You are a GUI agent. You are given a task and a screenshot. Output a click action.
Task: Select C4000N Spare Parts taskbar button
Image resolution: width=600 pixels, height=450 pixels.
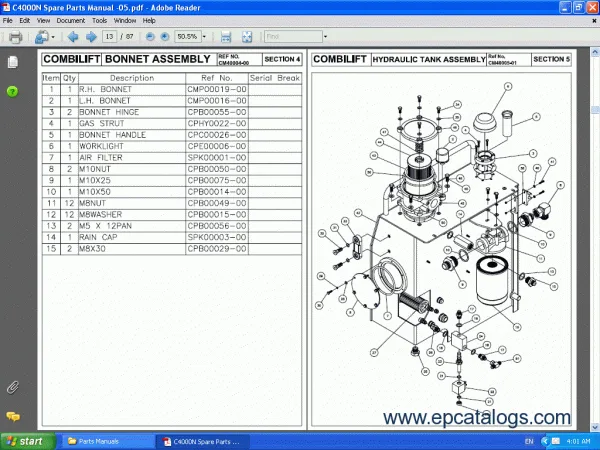[203, 442]
